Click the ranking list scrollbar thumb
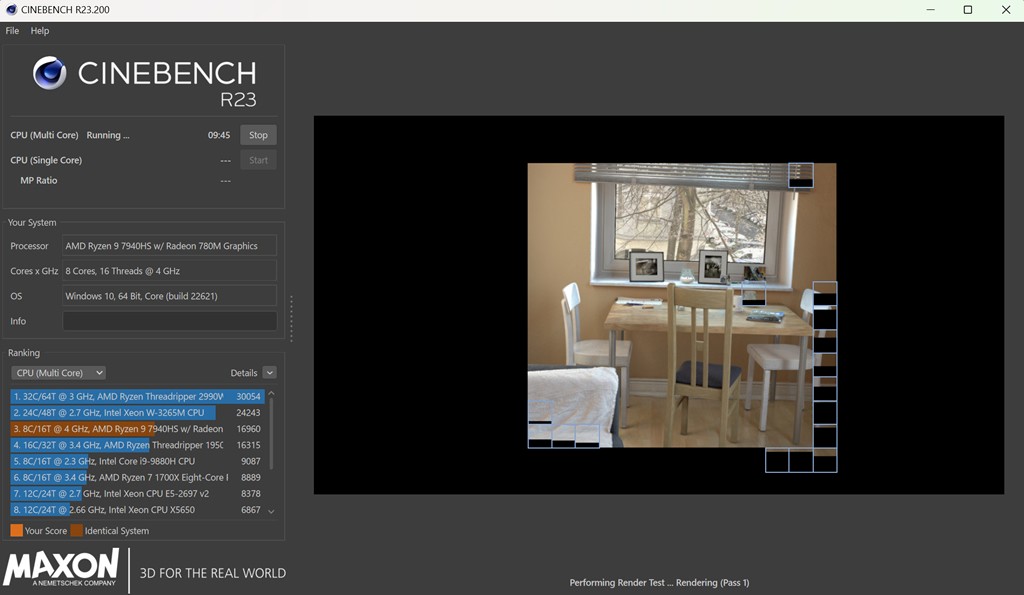Image resolution: width=1024 pixels, height=595 pixels. 272,434
